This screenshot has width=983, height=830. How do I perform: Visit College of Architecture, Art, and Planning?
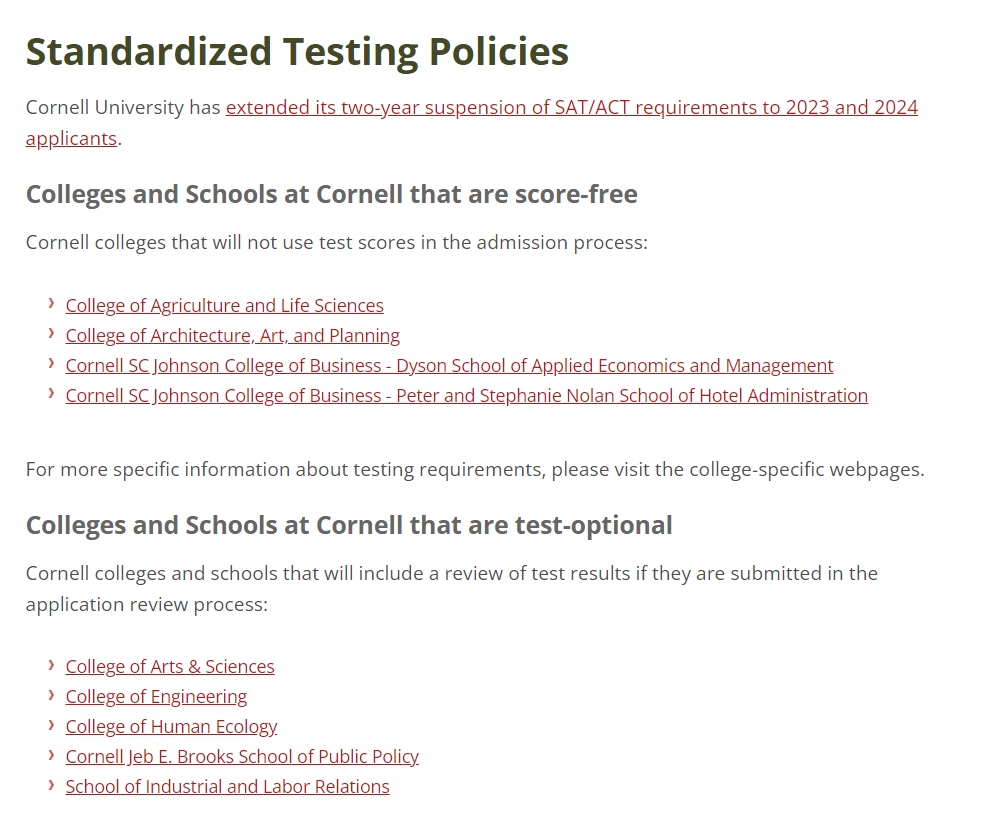pos(232,336)
